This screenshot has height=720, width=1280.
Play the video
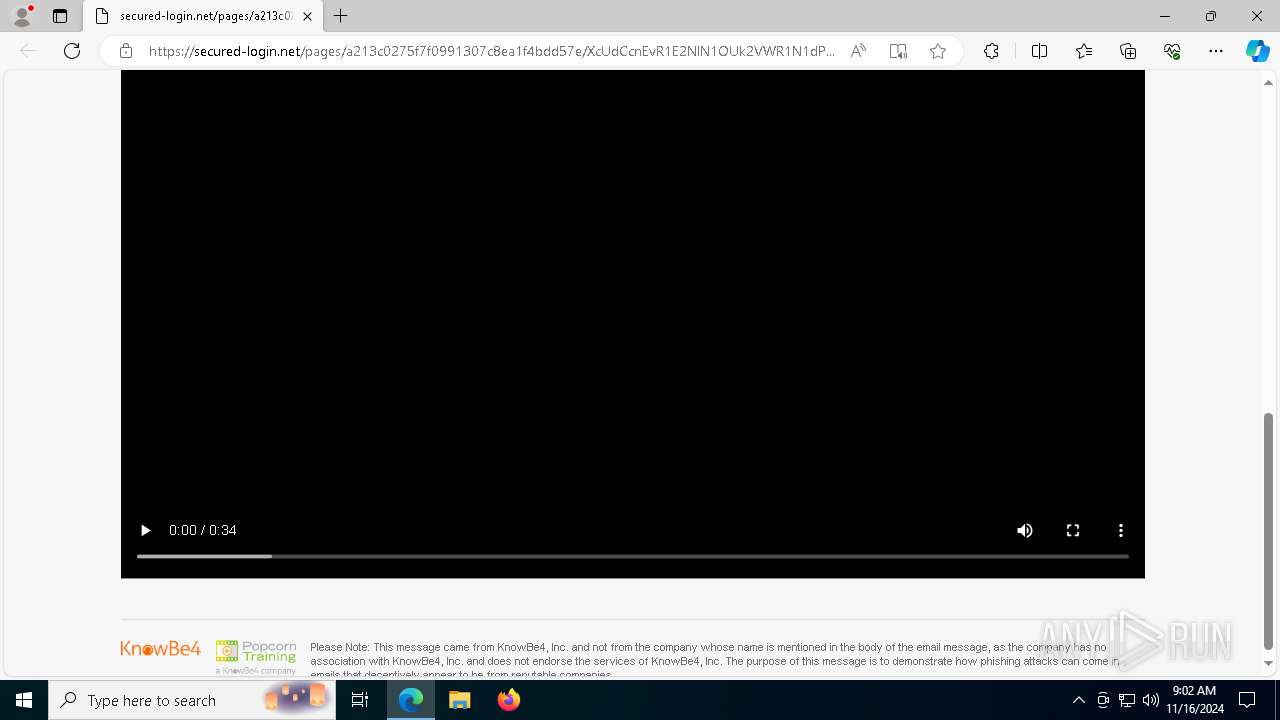pos(145,530)
